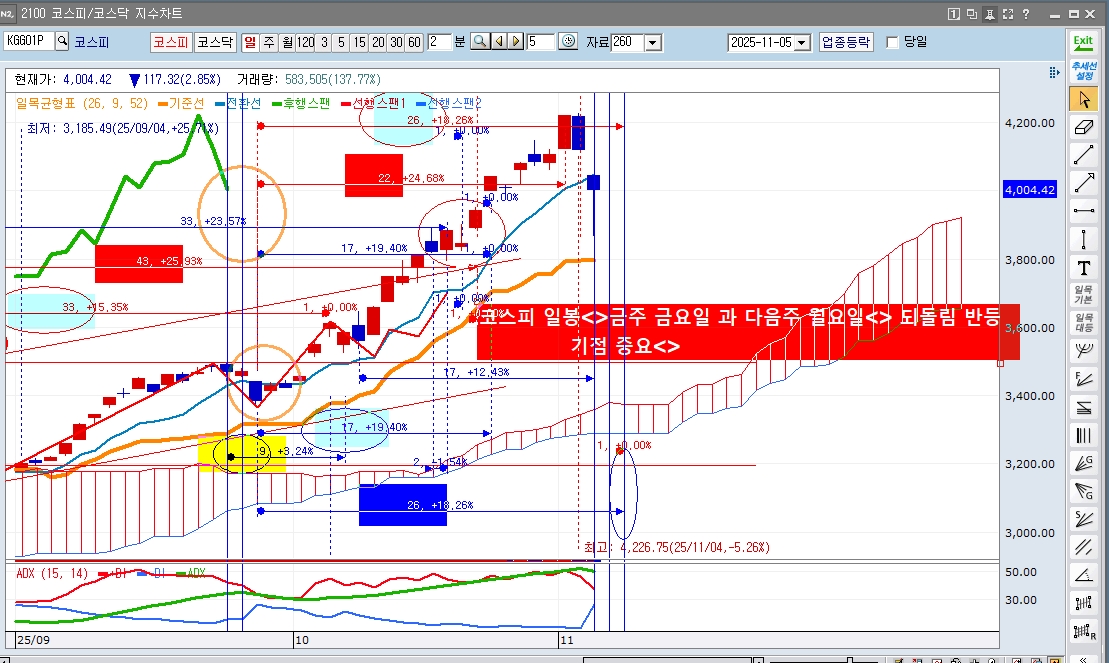Switch to the 코스닥 market button
This screenshot has height=663, width=1109.
pos(214,42)
